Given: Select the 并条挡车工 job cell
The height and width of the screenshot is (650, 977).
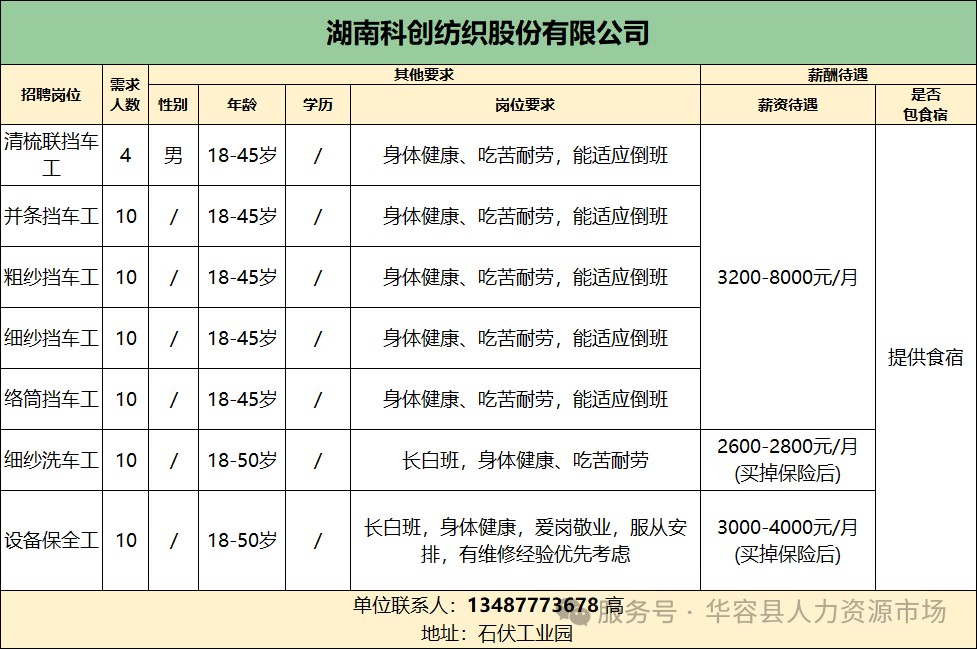Looking at the screenshot, I should [51, 216].
